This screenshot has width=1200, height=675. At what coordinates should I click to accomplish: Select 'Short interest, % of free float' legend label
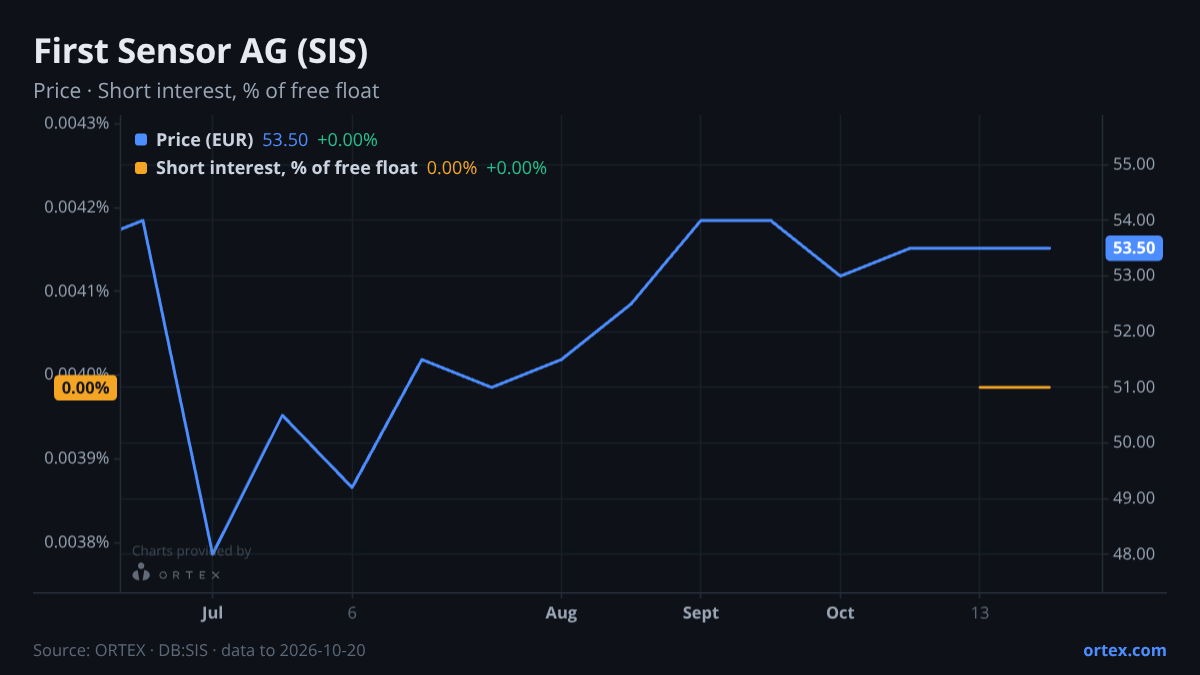[286, 168]
